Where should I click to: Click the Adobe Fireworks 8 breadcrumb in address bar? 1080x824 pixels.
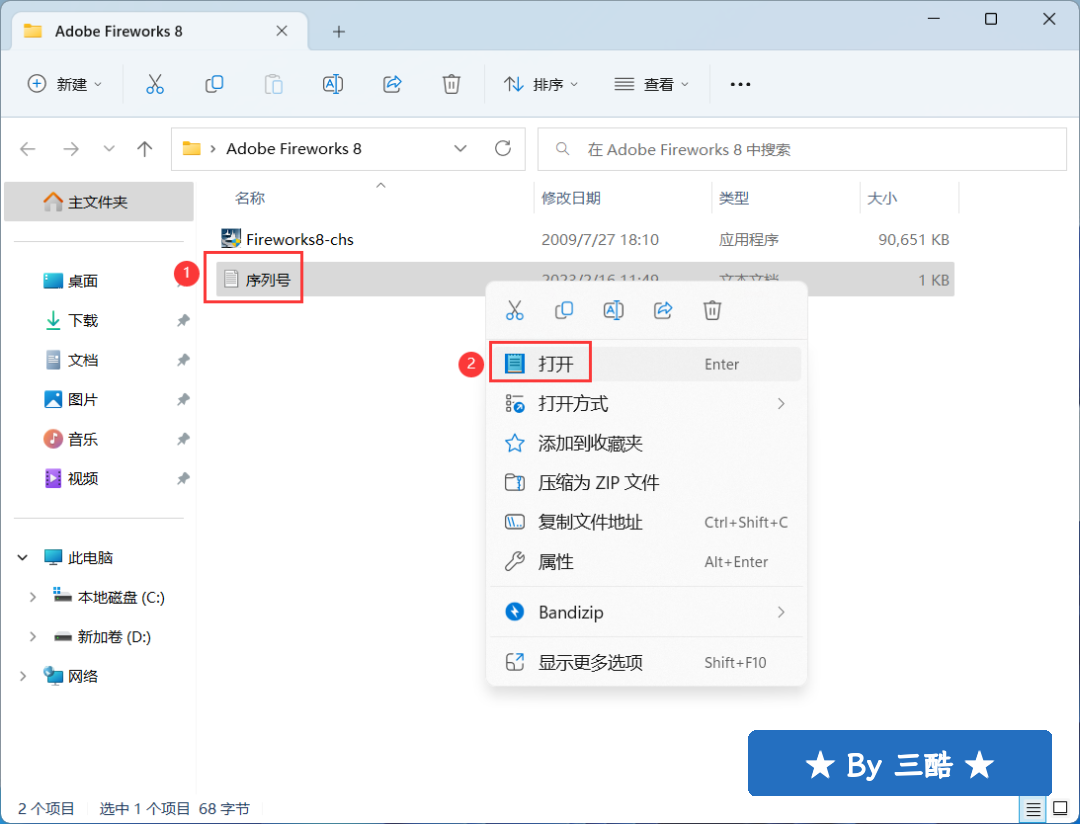click(x=294, y=149)
